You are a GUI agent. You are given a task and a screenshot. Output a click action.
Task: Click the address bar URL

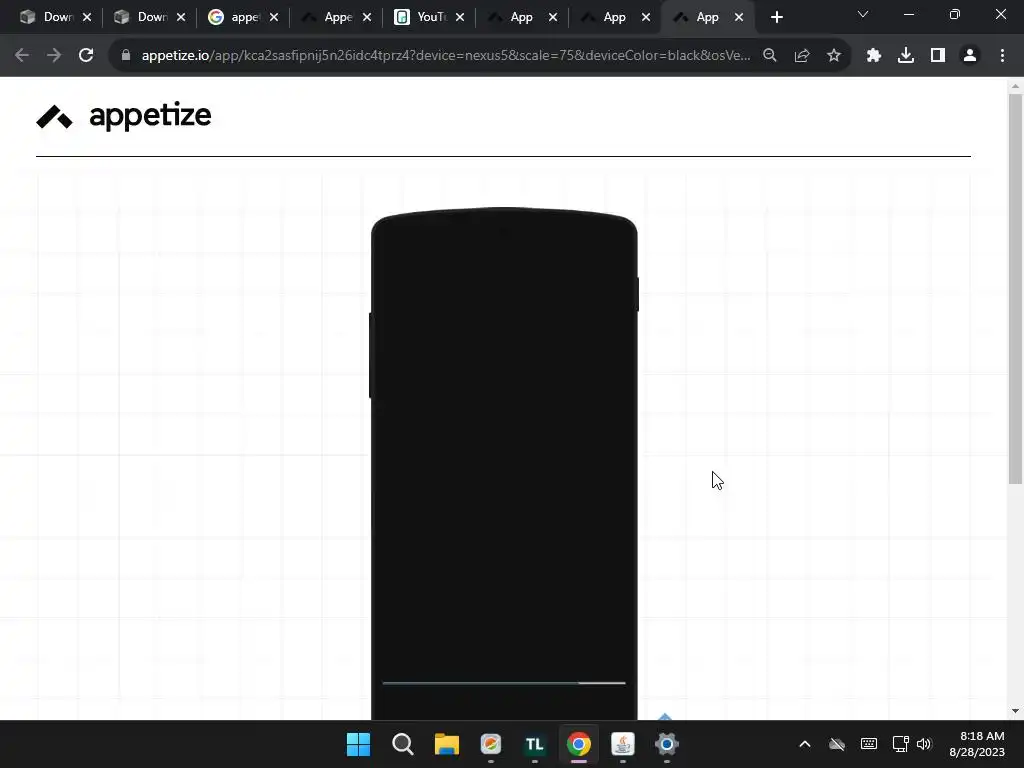click(445, 56)
